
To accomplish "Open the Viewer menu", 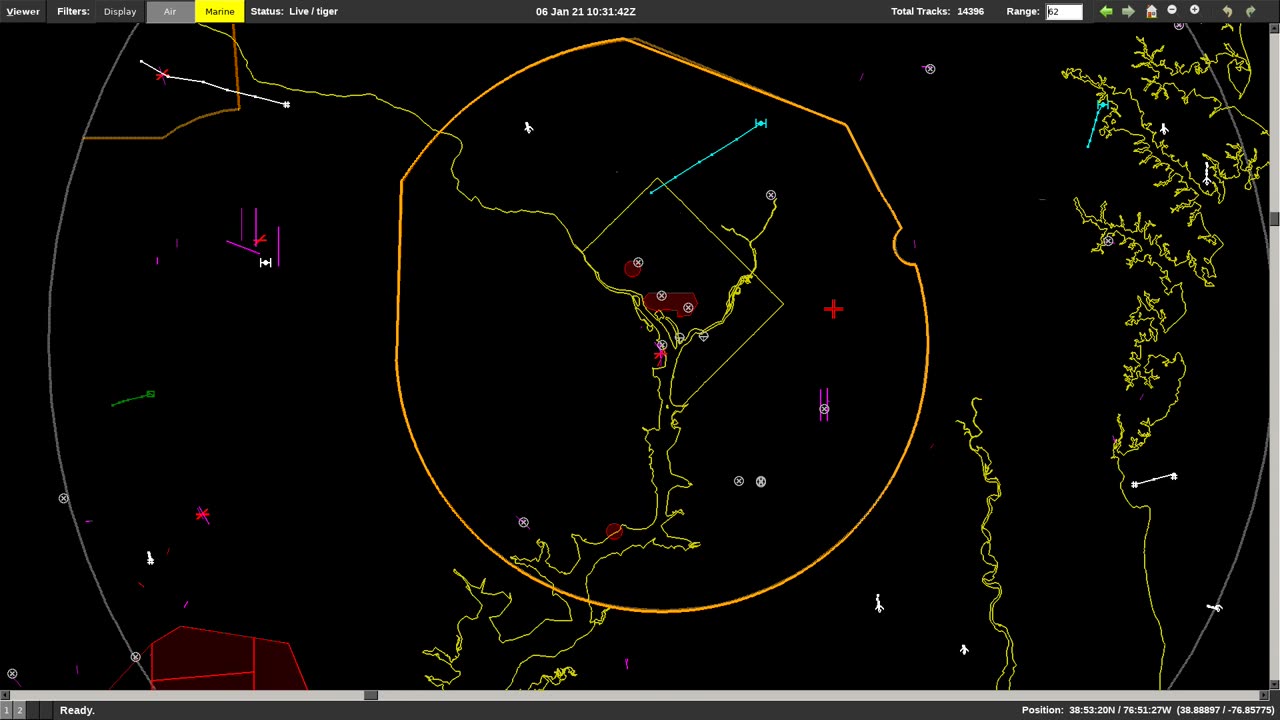I will tap(23, 12).
